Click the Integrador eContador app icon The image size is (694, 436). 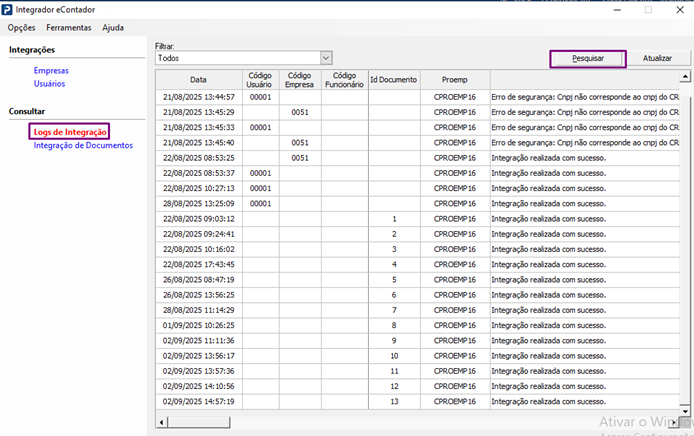[10, 9]
